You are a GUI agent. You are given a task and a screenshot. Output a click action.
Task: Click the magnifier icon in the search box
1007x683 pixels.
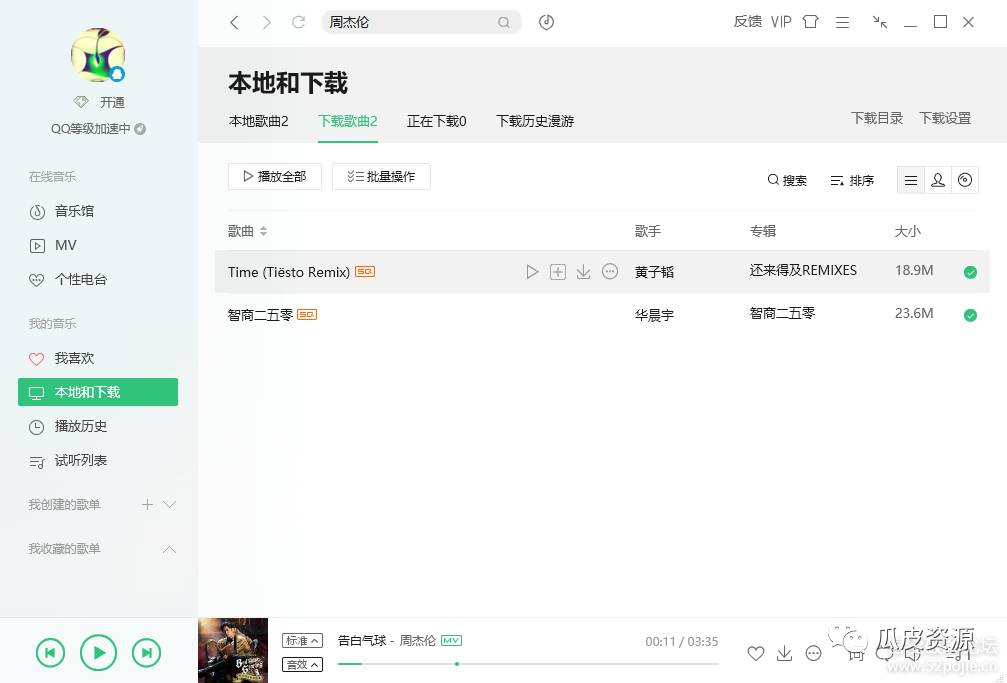click(504, 22)
